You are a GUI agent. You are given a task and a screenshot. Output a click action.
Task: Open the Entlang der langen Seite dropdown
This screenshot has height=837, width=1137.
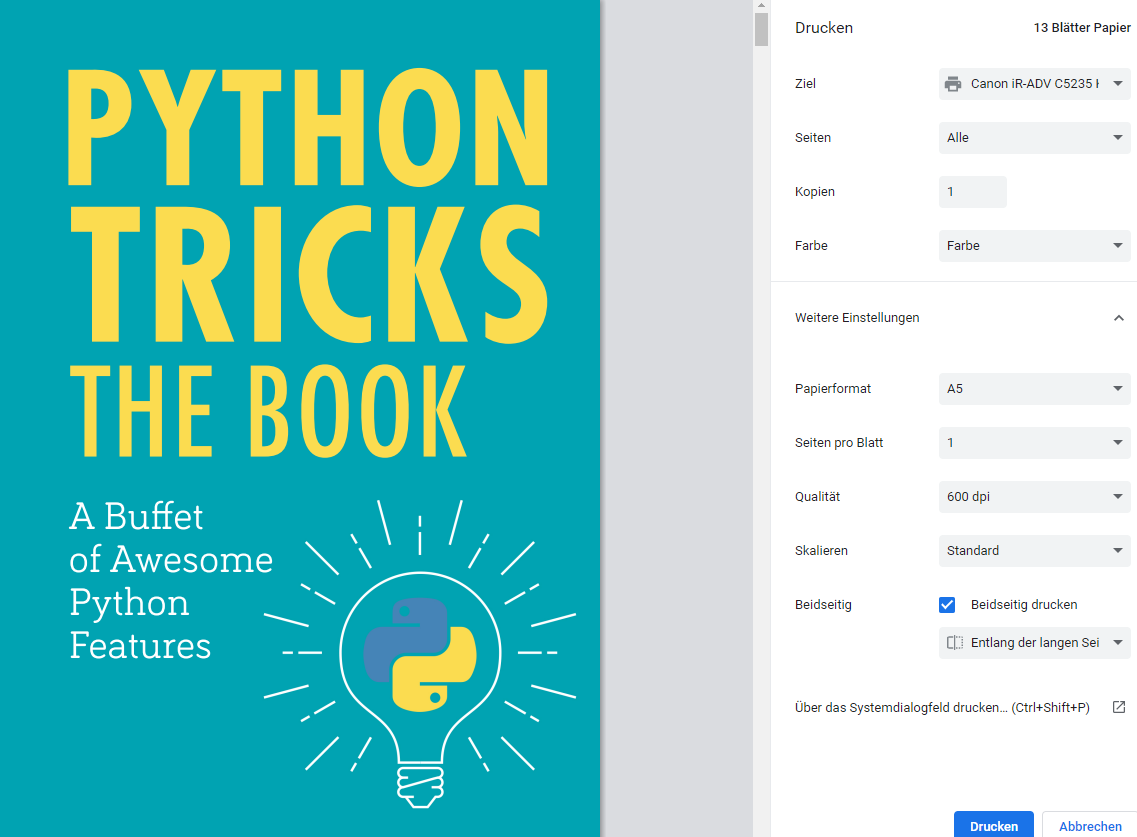click(1034, 643)
